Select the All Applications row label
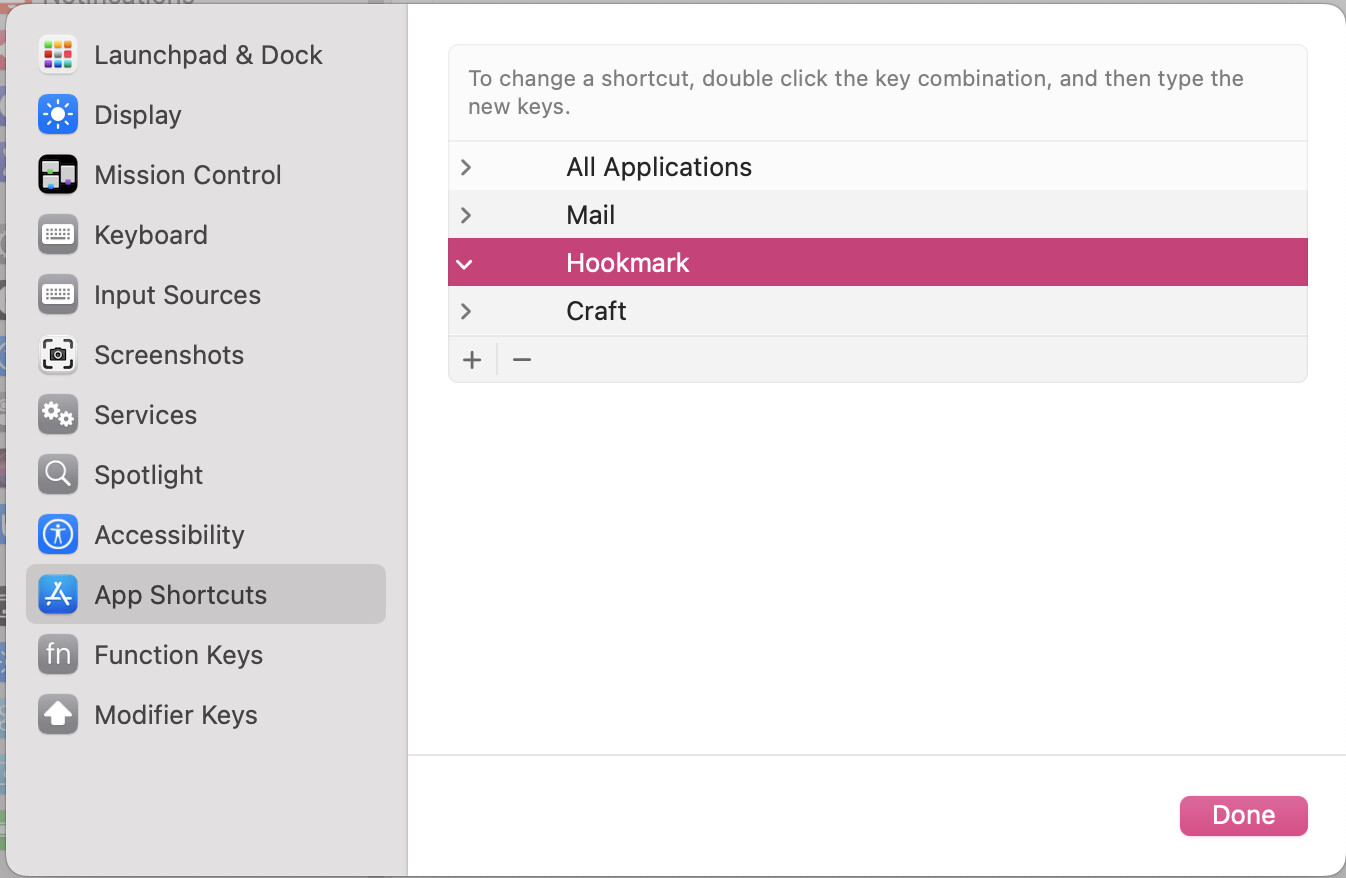The image size is (1346, 878). (659, 167)
